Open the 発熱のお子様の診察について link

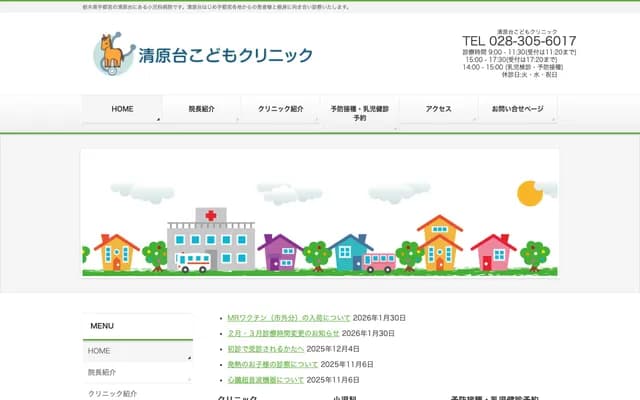(272, 365)
